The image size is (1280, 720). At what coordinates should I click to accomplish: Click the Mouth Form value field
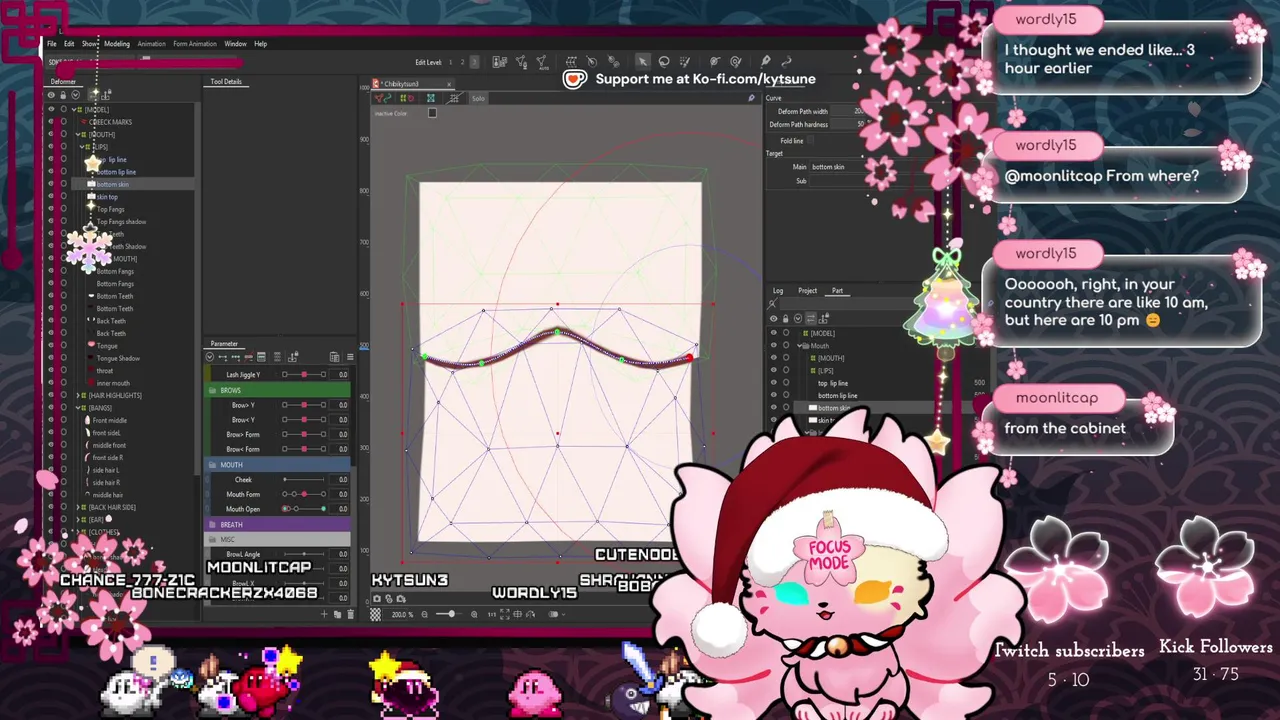pyautogui.click(x=338, y=494)
